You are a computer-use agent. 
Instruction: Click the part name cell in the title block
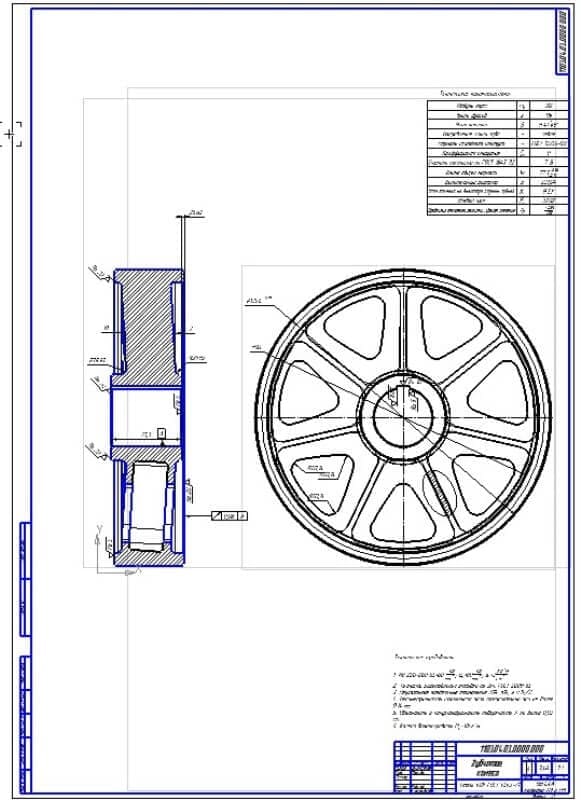(488, 768)
